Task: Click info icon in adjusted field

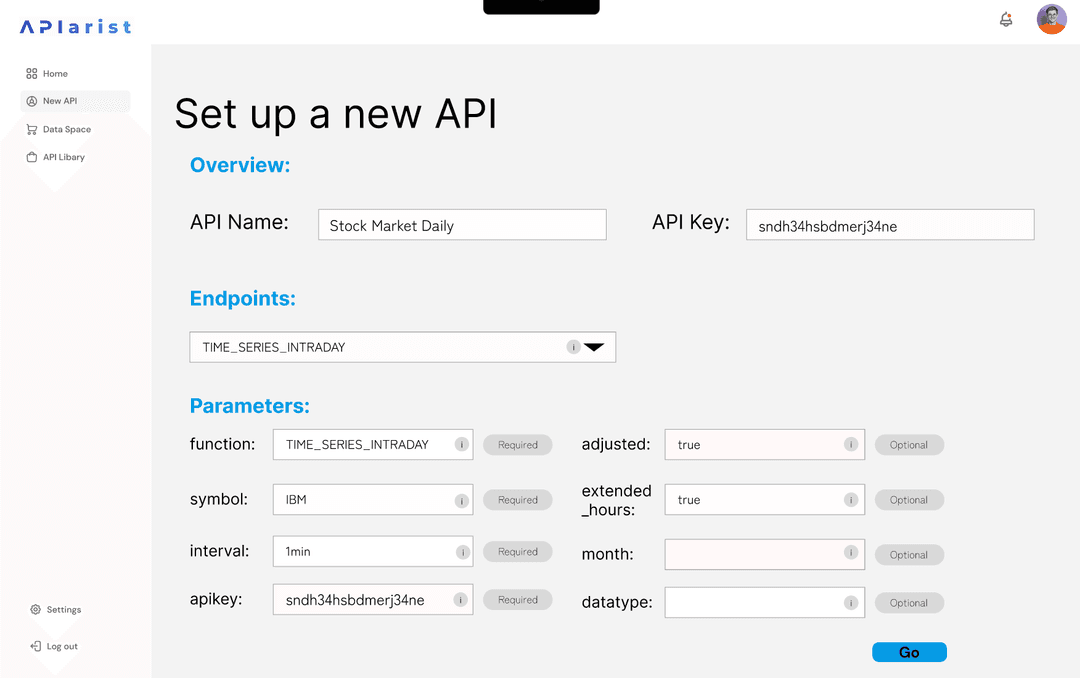Action: click(x=851, y=444)
